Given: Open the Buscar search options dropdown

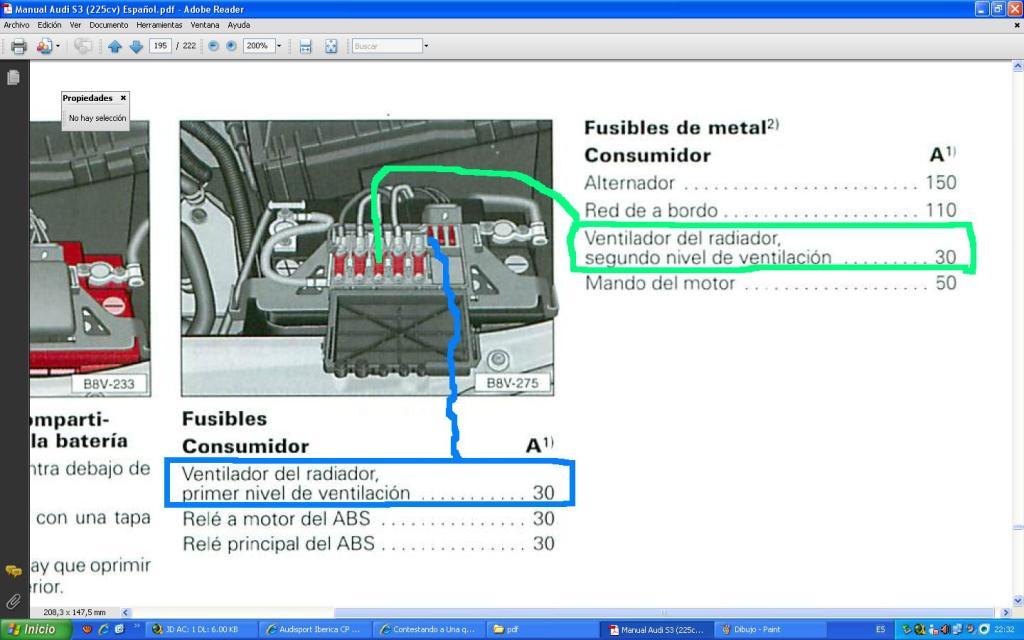Looking at the screenshot, I should pos(426,46).
